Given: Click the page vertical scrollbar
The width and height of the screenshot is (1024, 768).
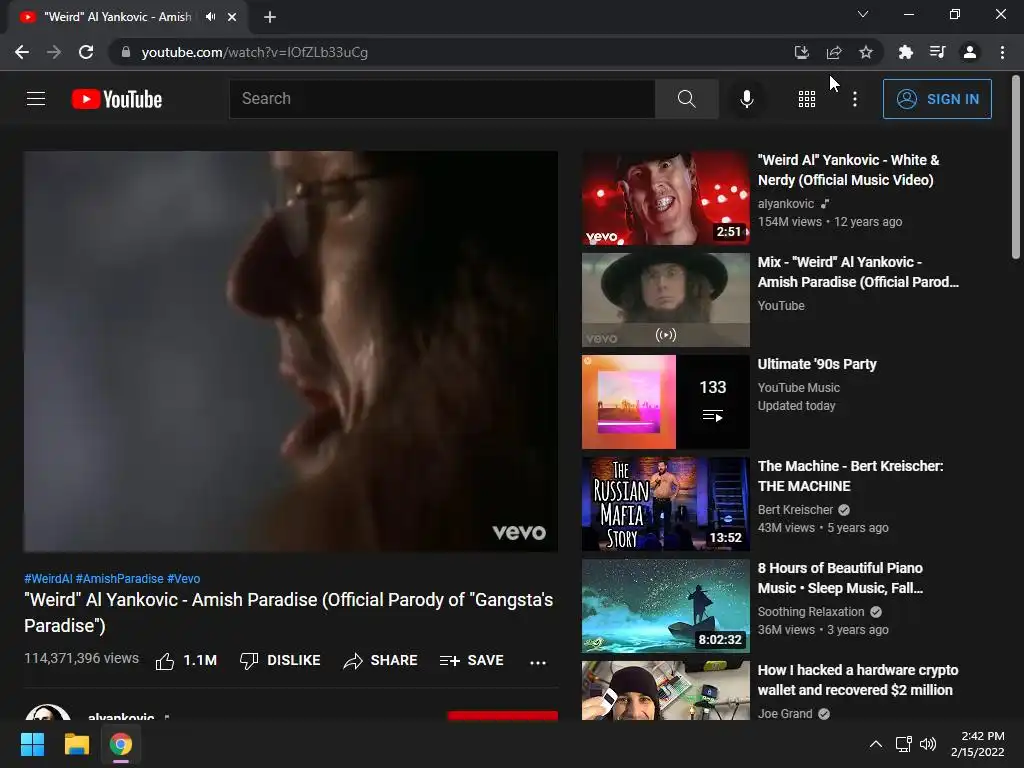Looking at the screenshot, I should (1016, 168).
